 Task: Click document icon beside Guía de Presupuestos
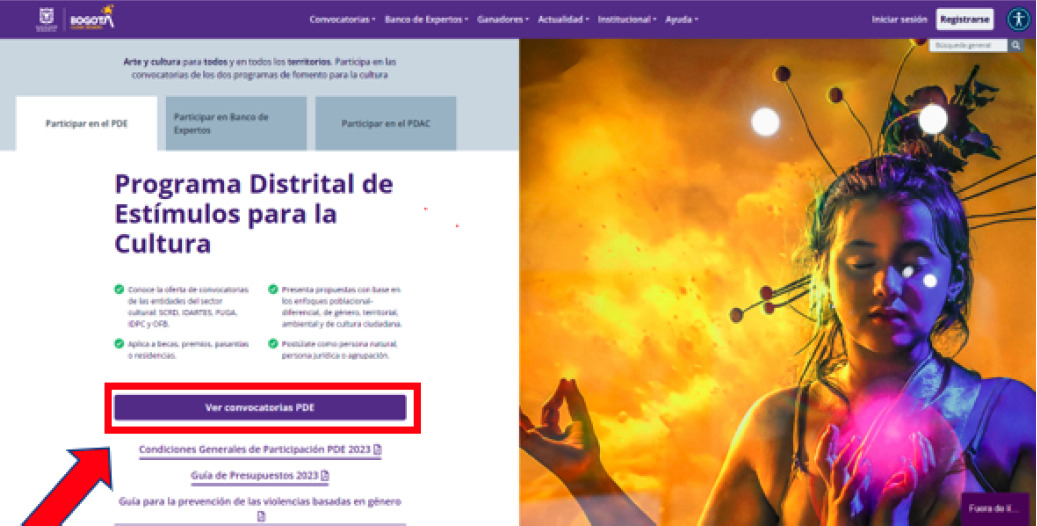pyautogui.click(x=325, y=476)
